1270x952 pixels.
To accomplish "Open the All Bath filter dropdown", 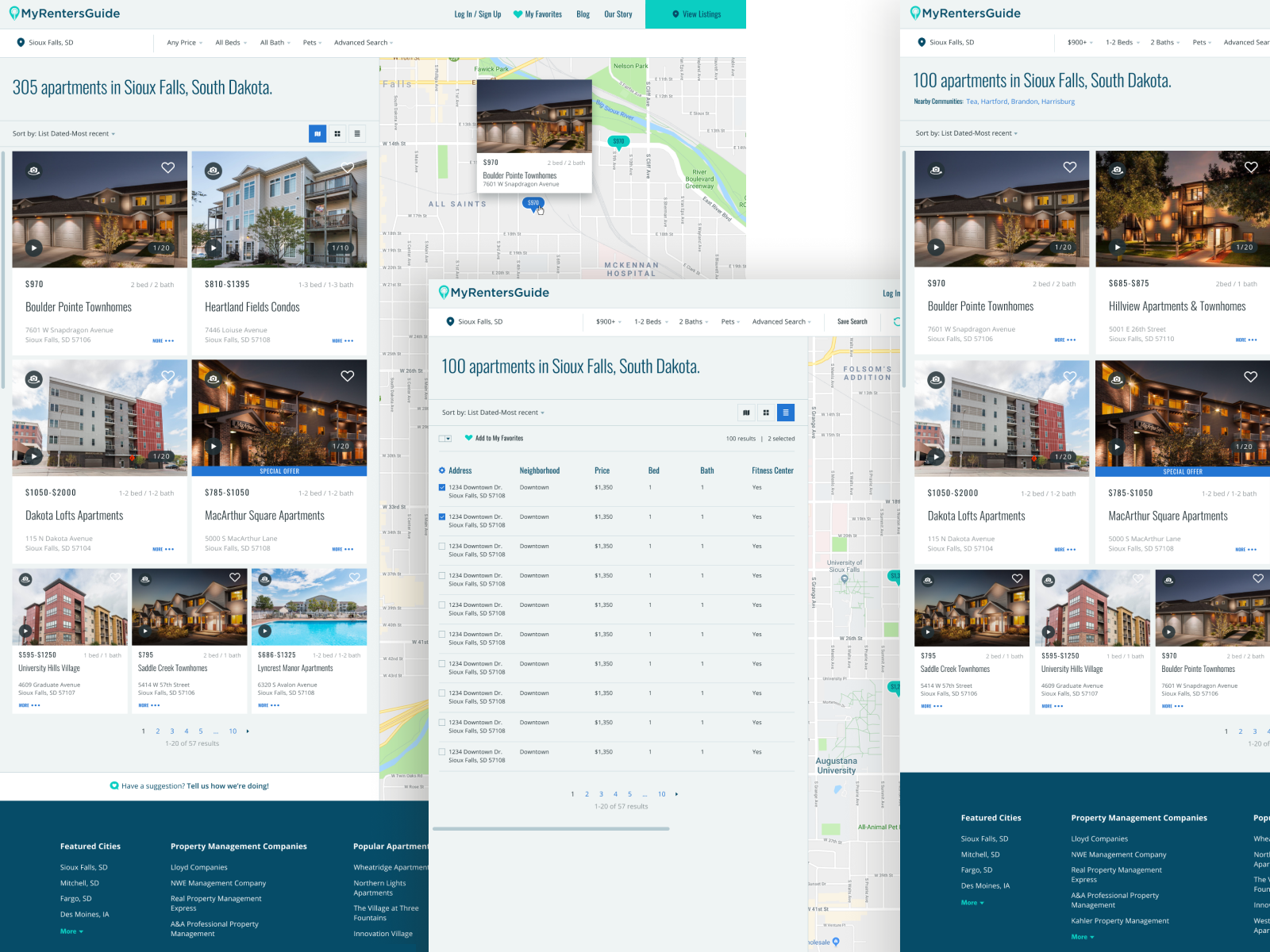I will (x=275, y=43).
